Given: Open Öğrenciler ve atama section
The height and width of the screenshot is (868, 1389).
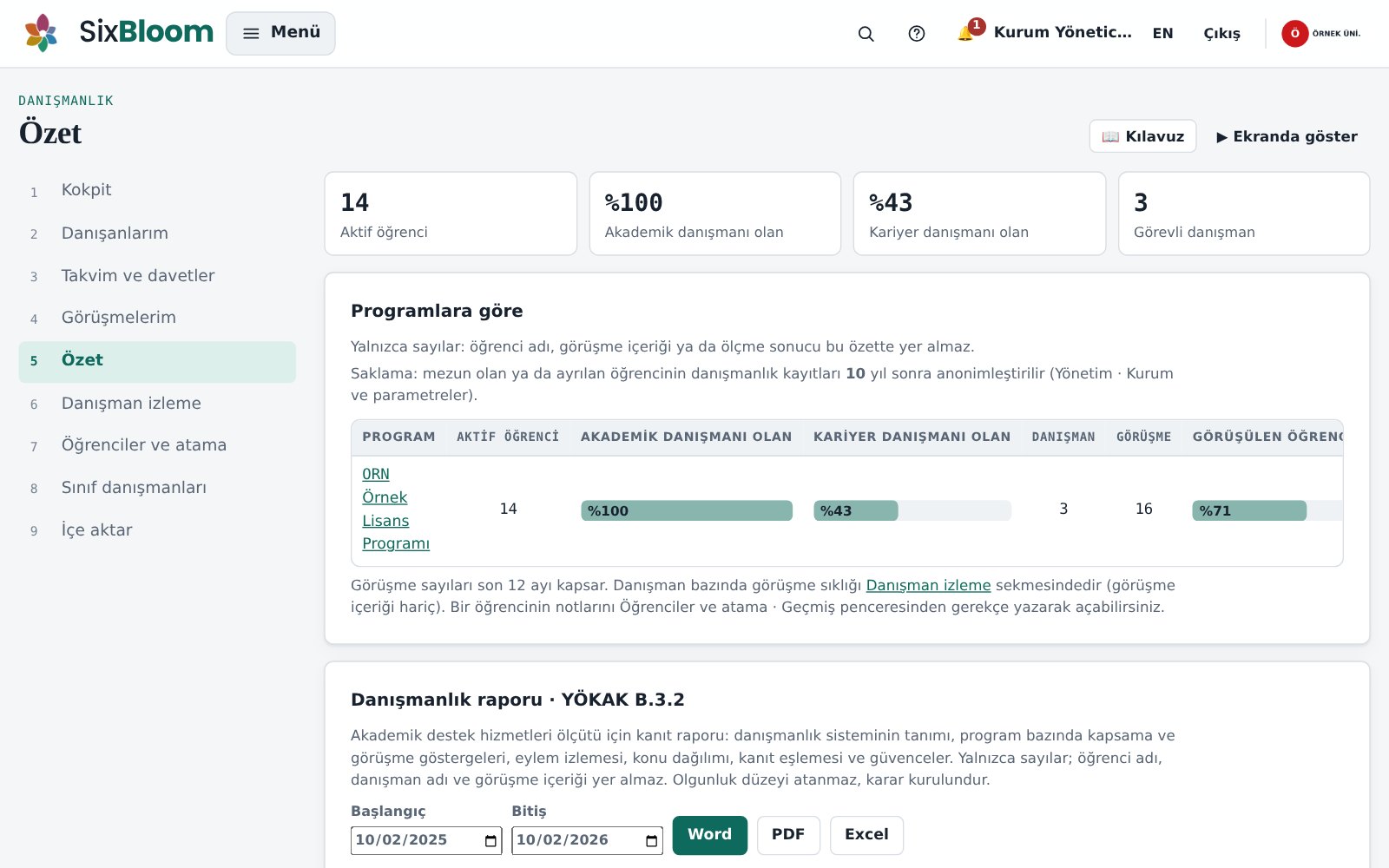Looking at the screenshot, I should tap(157, 445).
